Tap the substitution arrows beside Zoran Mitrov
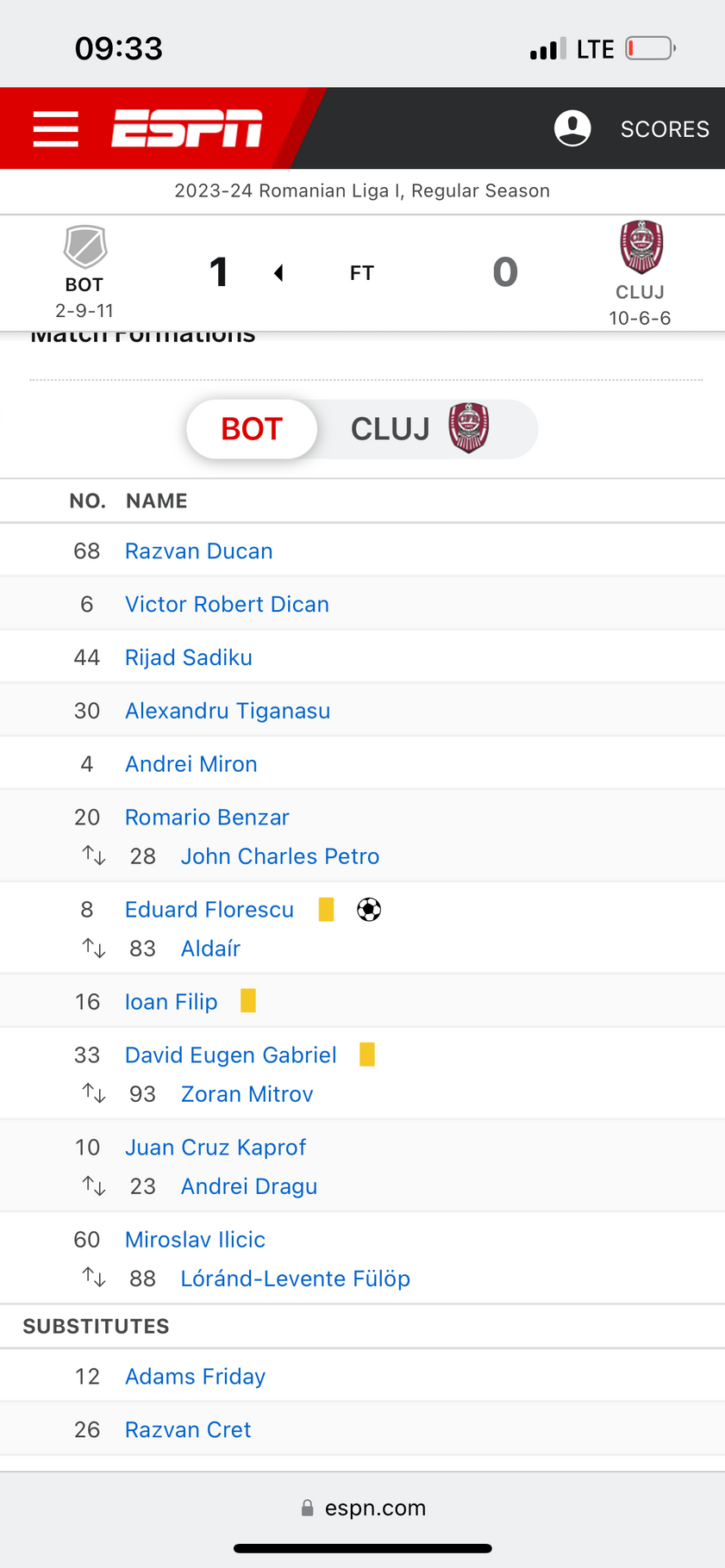725x1568 pixels. pyautogui.click(x=94, y=1094)
